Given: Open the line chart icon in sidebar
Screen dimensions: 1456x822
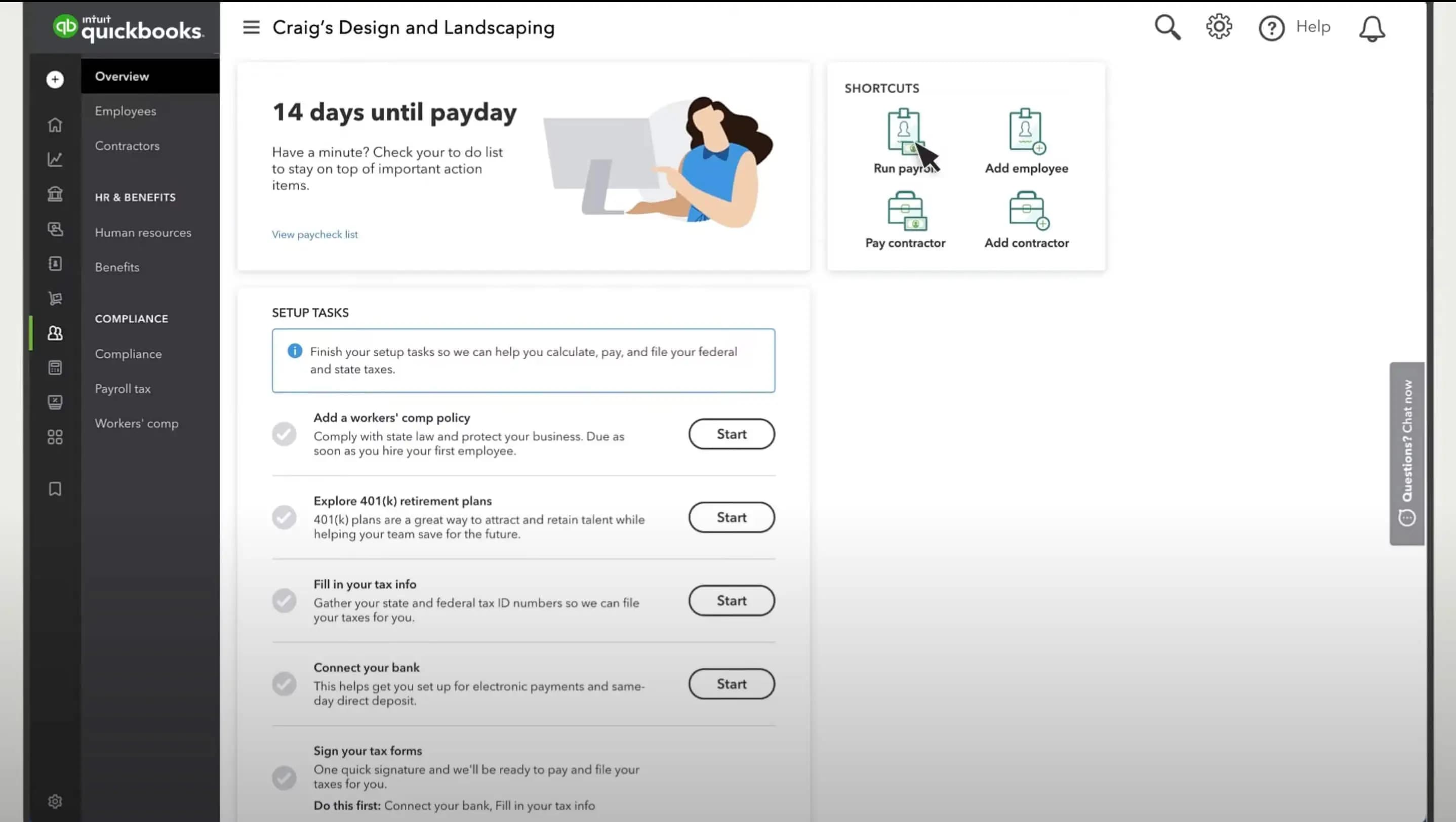Looking at the screenshot, I should [55, 159].
